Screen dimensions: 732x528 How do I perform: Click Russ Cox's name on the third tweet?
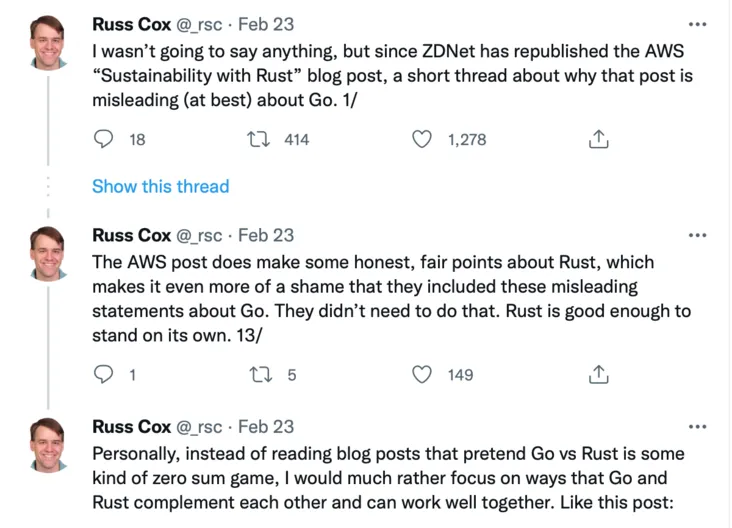click(131, 427)
